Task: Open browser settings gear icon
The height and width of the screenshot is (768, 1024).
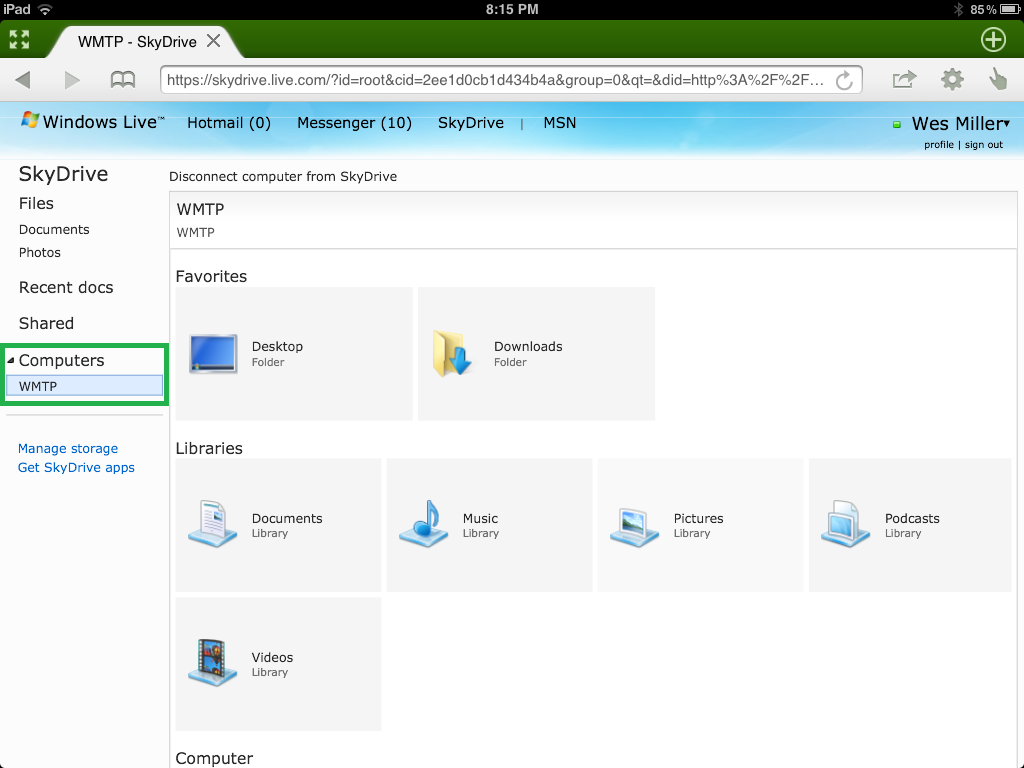Action: (952, 80)
